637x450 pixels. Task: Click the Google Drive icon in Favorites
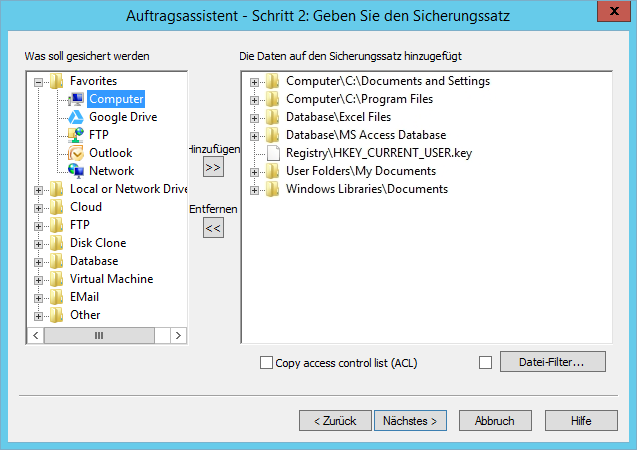coord(76,117)
